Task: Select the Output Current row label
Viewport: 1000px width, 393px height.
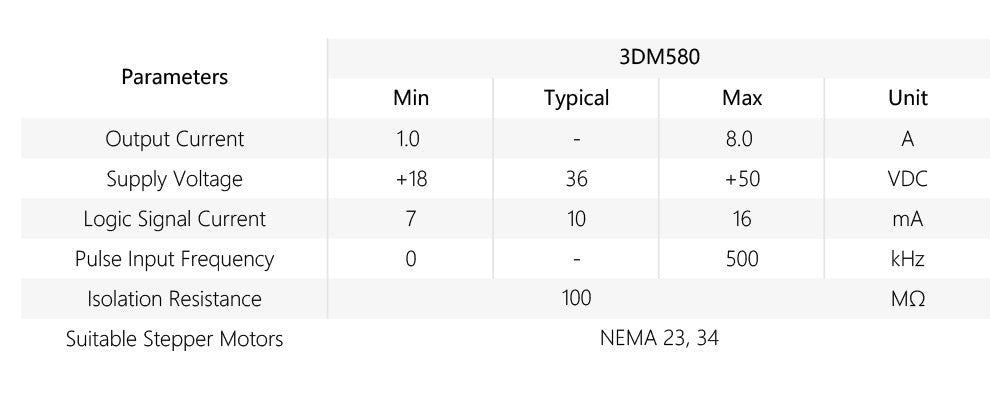Action: (x=174, y=138)
